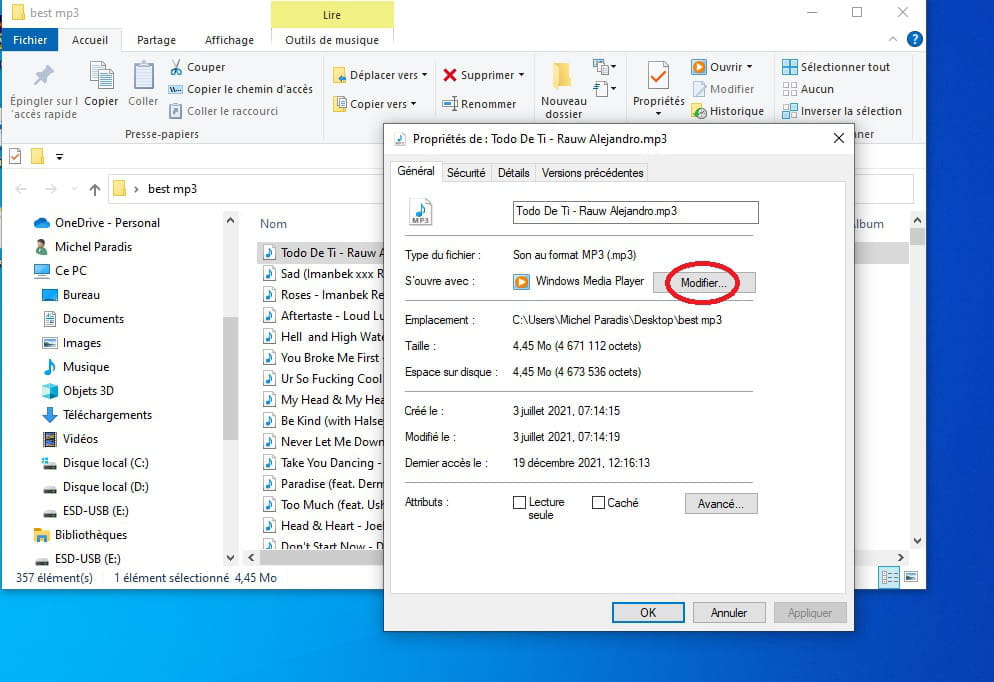Click the Supprimer red X icon

449,75
